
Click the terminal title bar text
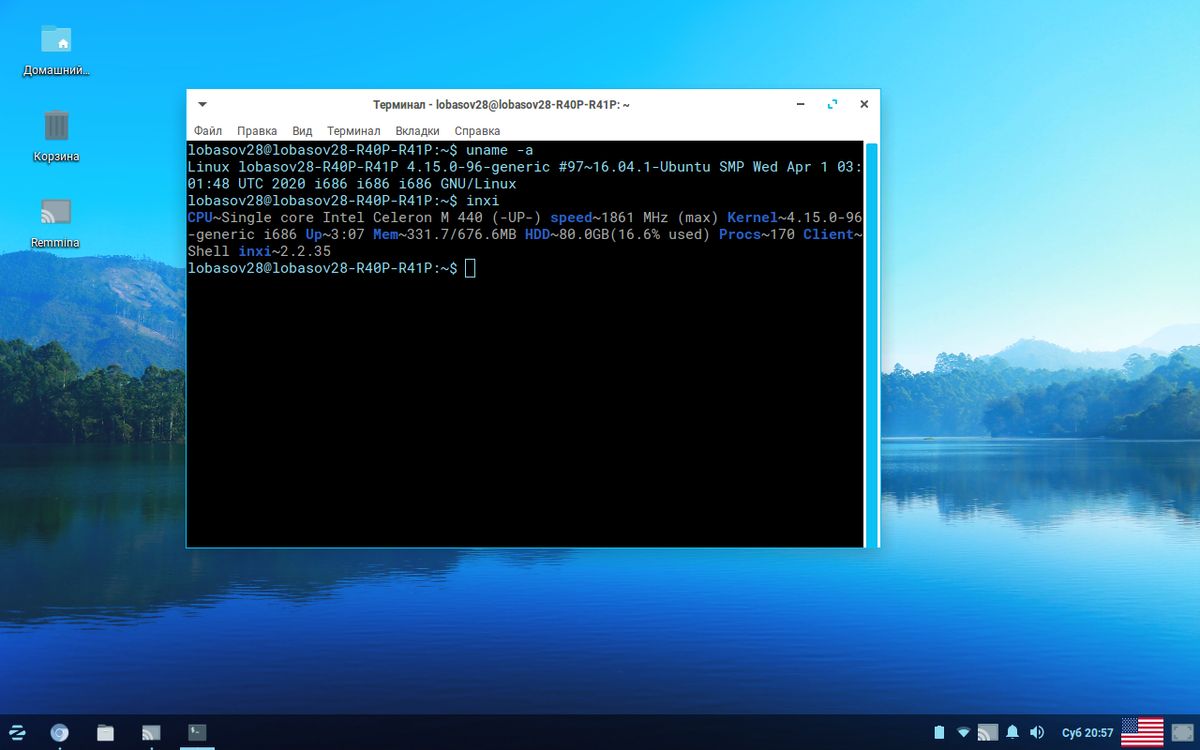[x=501, y=104]
